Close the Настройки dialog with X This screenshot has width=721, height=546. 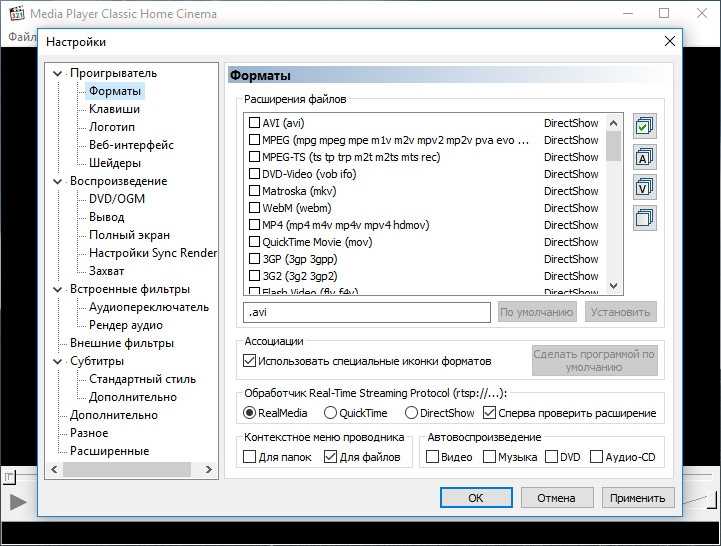click(x=670, y=41)
